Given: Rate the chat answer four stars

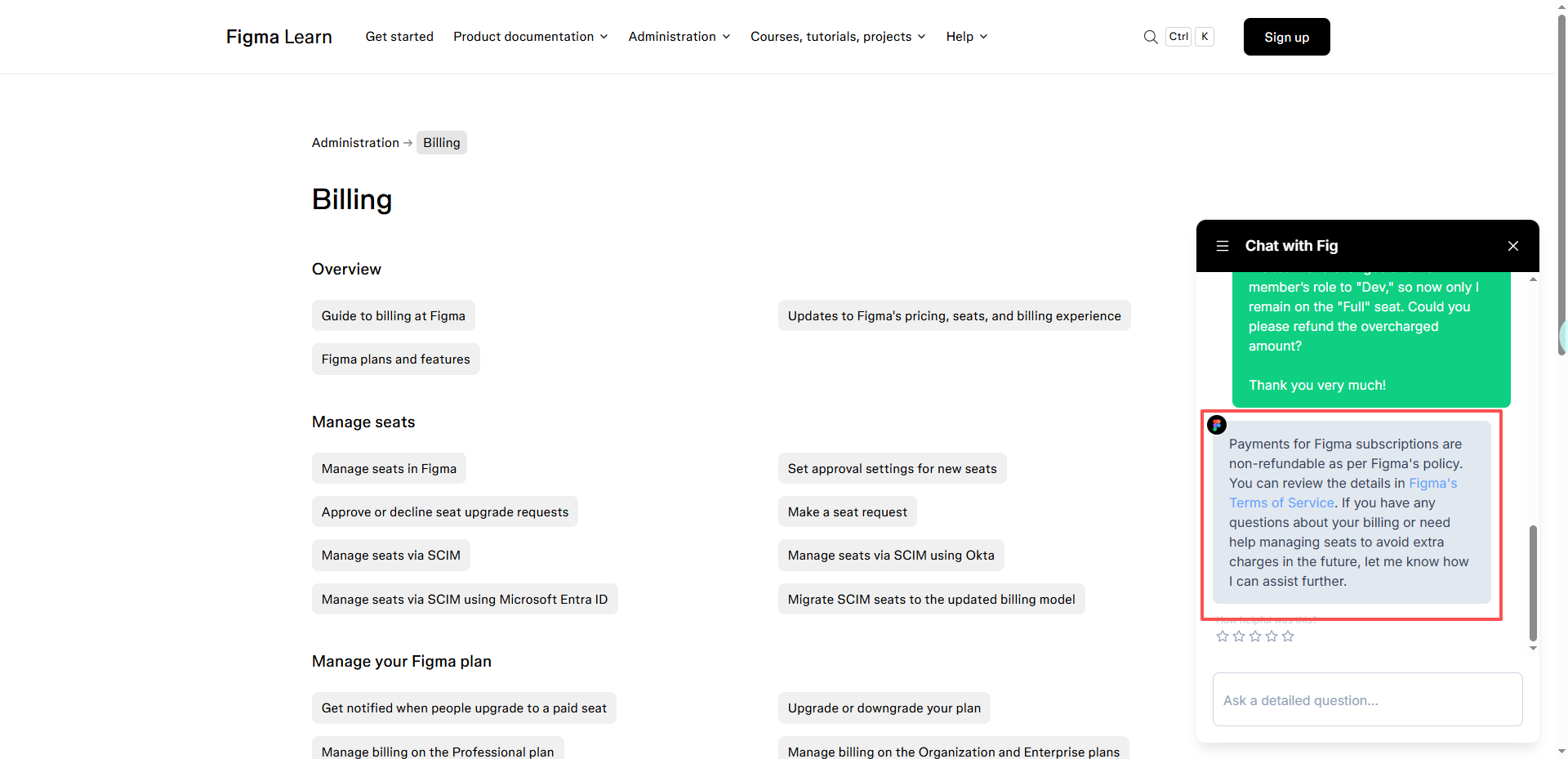Looking at the screenshot, I should 1271,636.
